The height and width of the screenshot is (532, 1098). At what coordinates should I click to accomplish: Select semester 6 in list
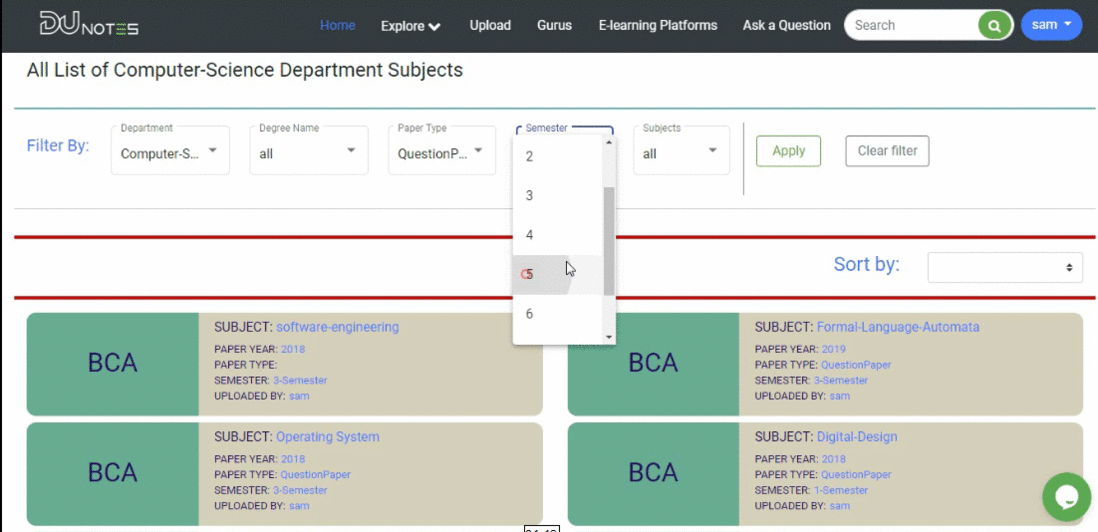pos(558,314)
